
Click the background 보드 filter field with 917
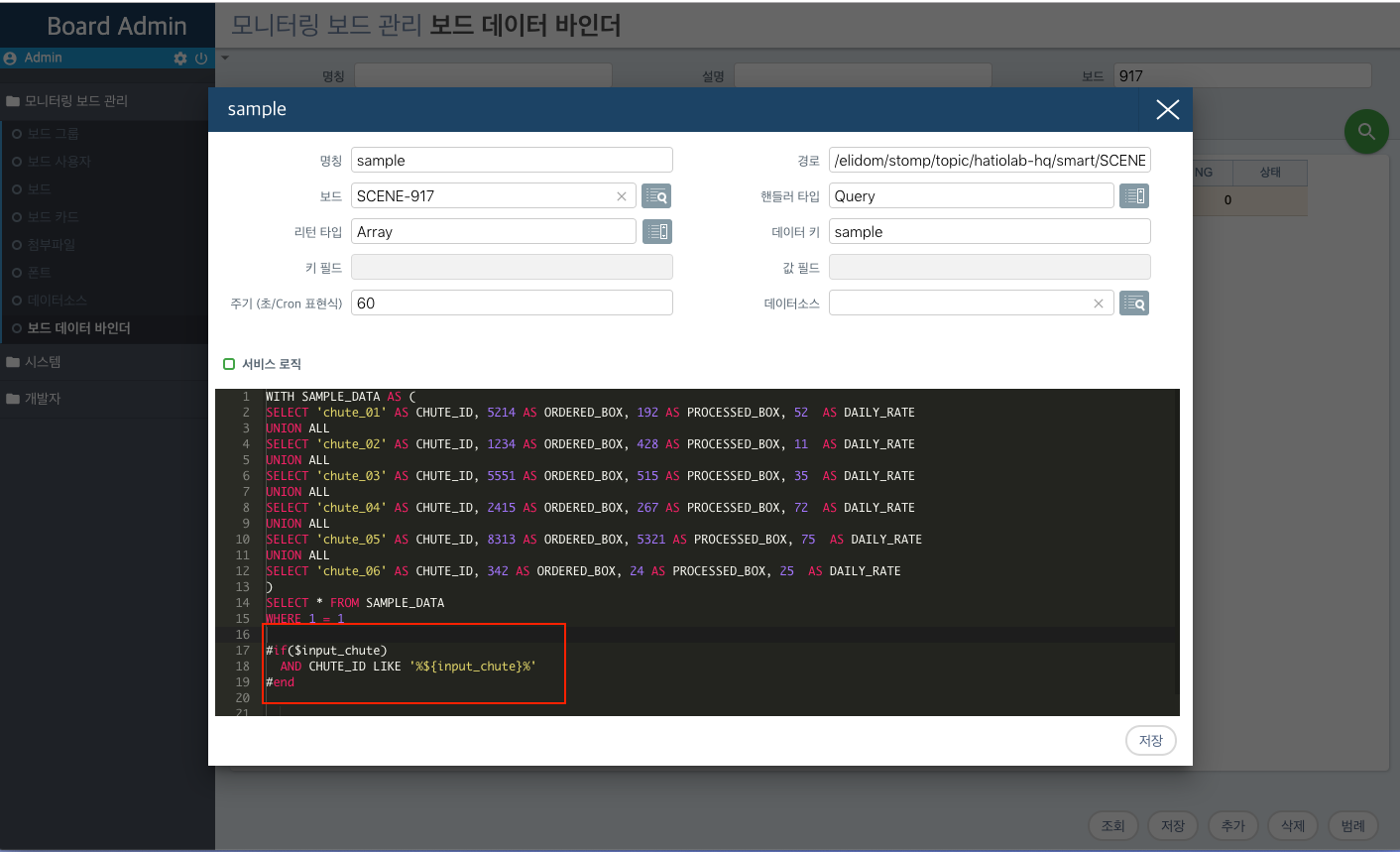[1243, 76]
